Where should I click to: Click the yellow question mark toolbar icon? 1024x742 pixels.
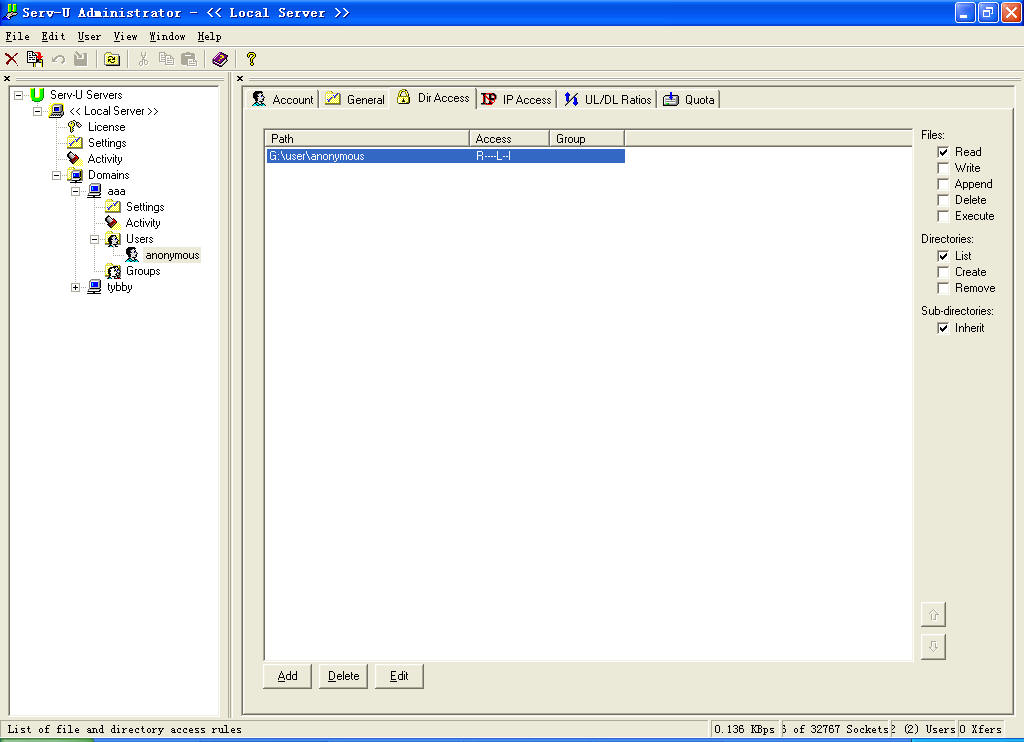click(251, 59)
